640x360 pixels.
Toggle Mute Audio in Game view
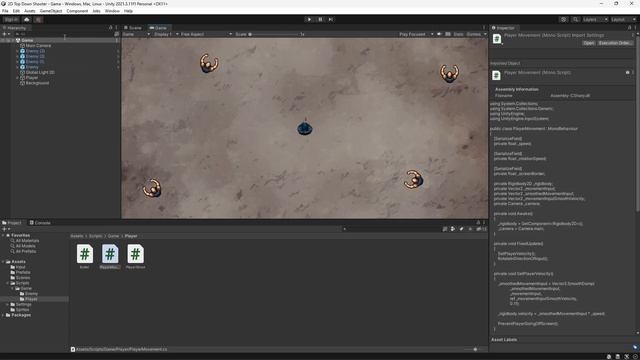[439, 34]
